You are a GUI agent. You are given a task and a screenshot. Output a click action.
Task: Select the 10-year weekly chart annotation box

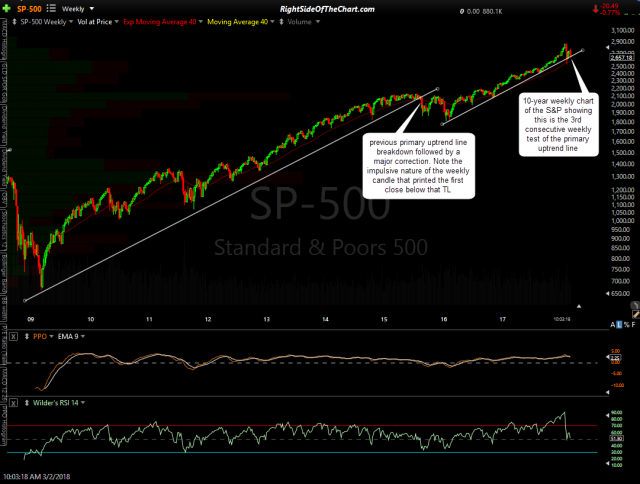click(558, 124)
